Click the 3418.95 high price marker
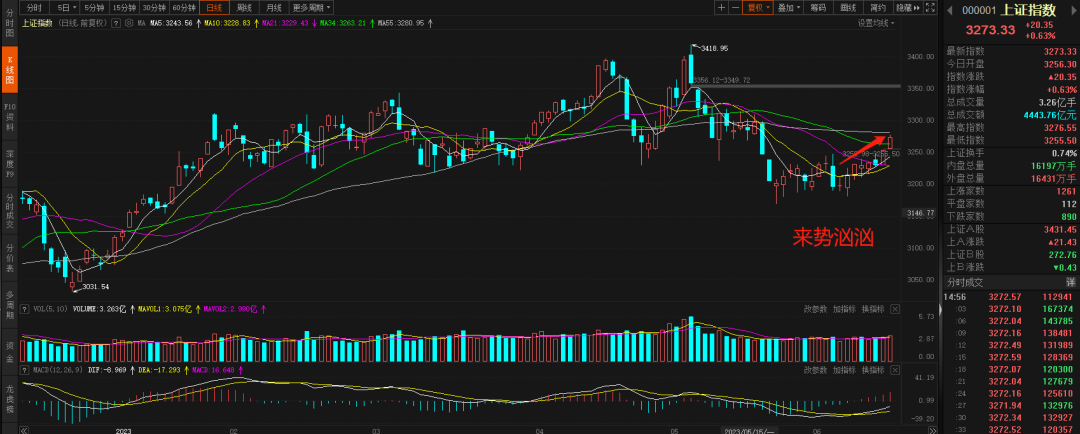The width and height of the screenshot is (1080, 434). 714,48
